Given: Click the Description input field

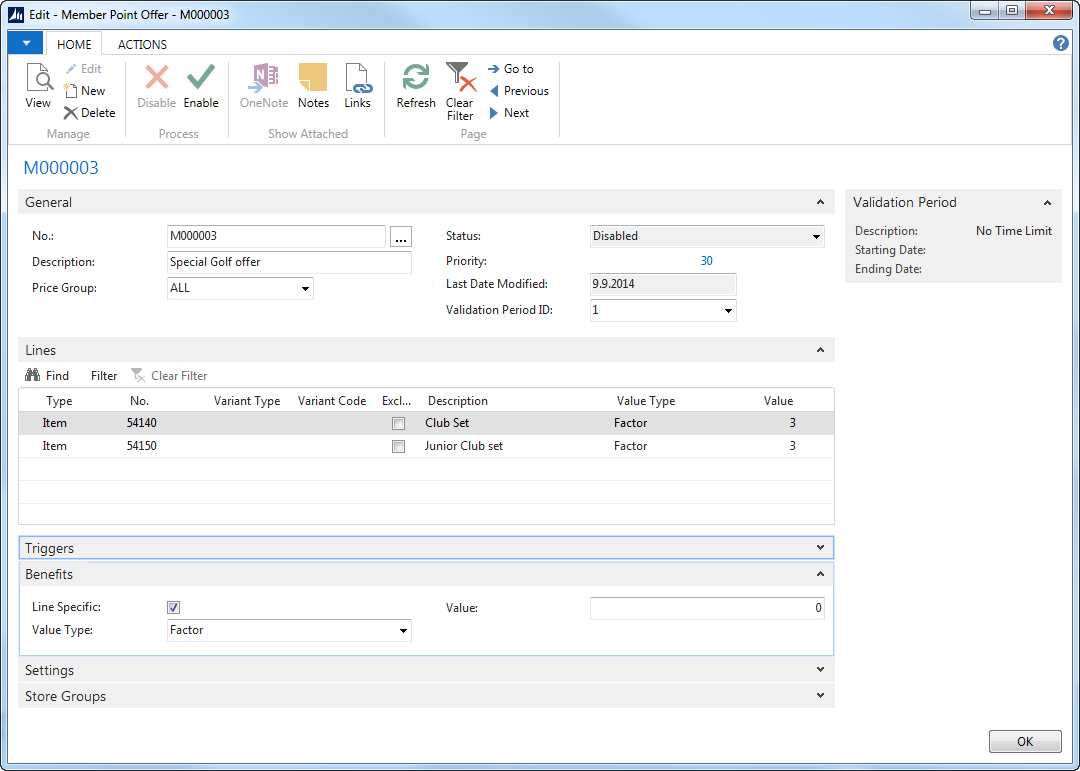Looking at the screenshot, I should 289,263.
